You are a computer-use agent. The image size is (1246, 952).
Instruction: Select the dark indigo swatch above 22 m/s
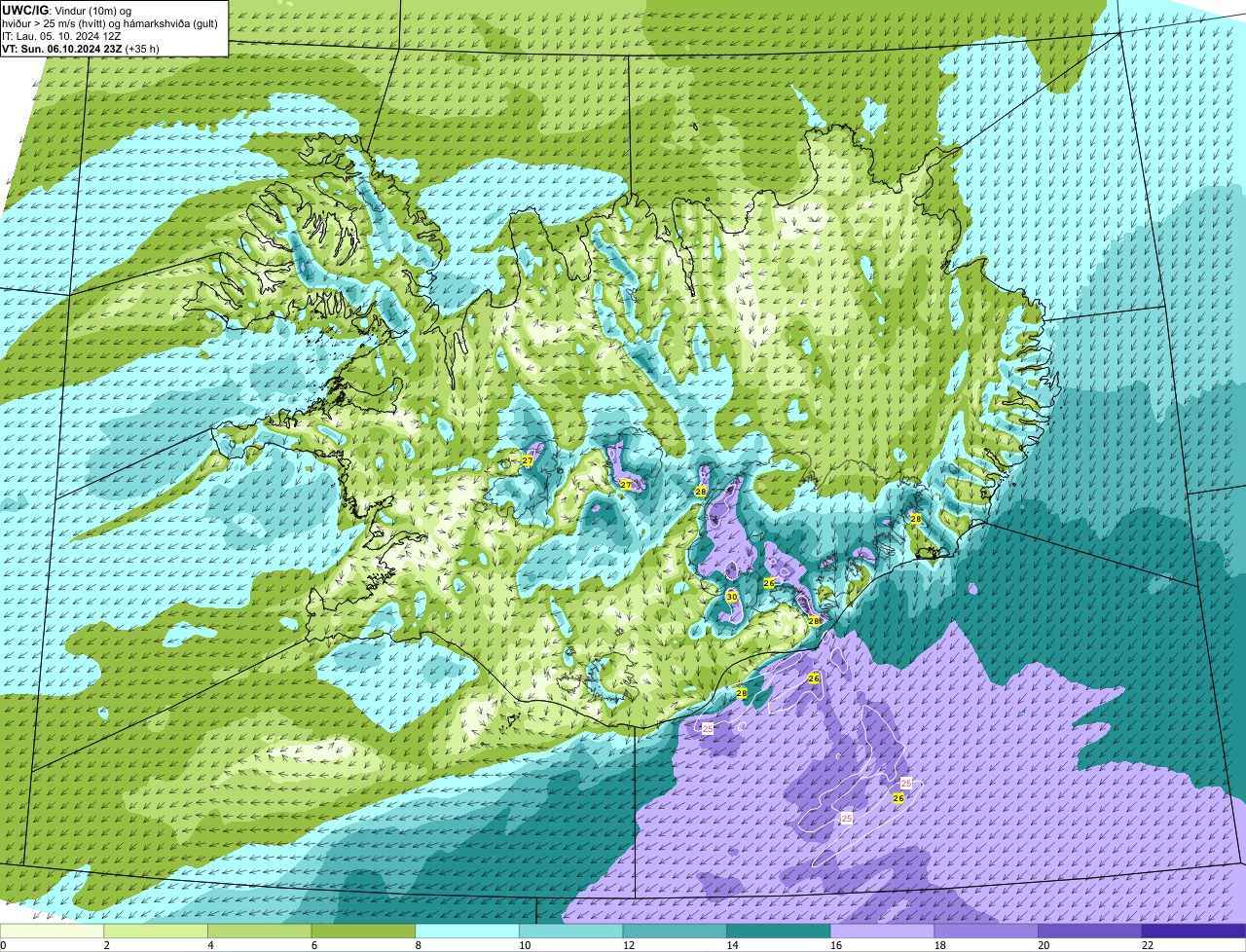point(1193,931)
